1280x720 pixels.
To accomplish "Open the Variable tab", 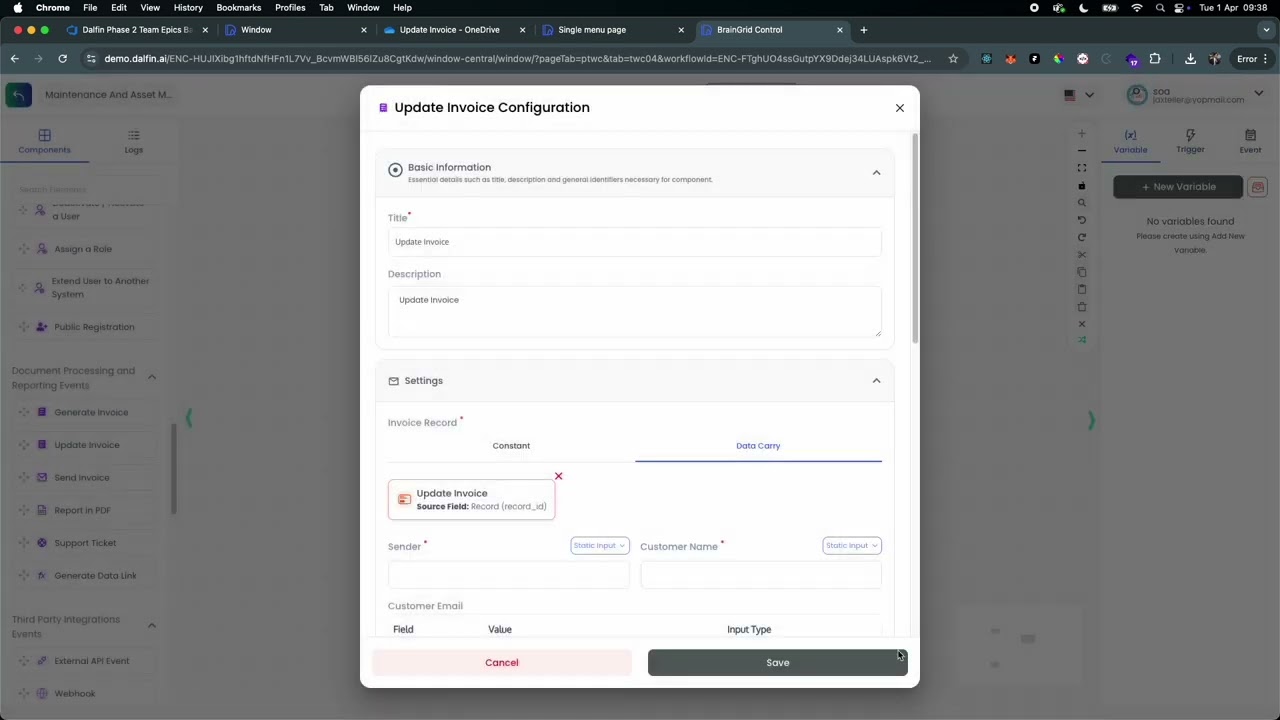I will tap(1130, 141).
